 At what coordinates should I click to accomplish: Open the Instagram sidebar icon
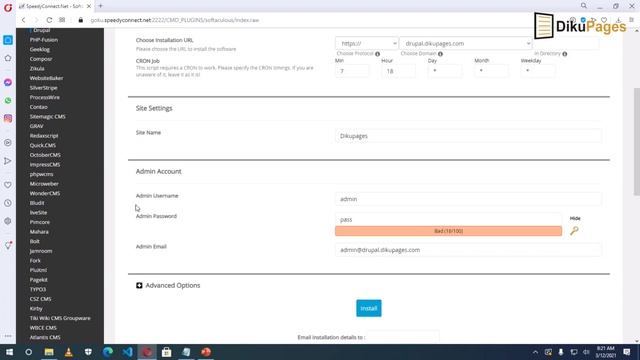8,118
